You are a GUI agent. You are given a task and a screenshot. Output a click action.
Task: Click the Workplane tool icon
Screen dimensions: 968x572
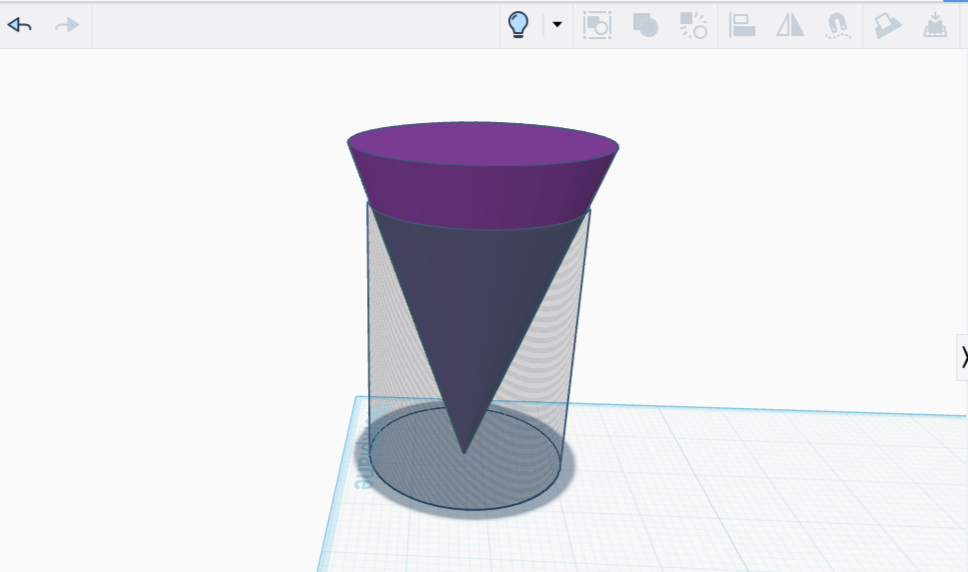(887, 26)
